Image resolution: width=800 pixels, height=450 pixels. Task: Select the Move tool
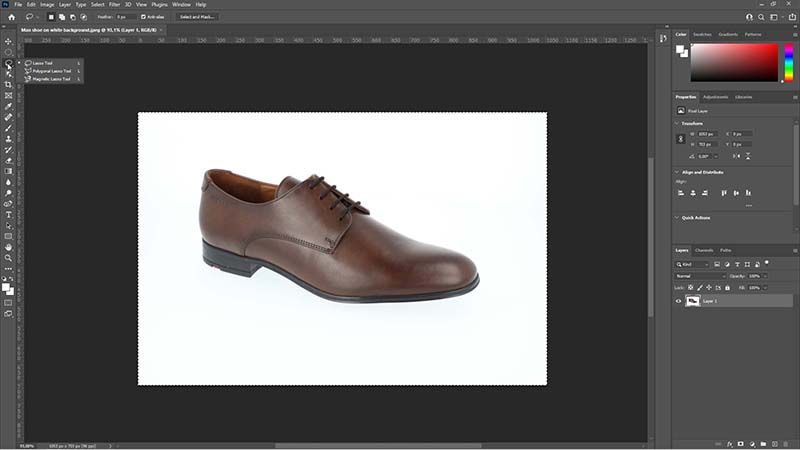pos(8,41)
